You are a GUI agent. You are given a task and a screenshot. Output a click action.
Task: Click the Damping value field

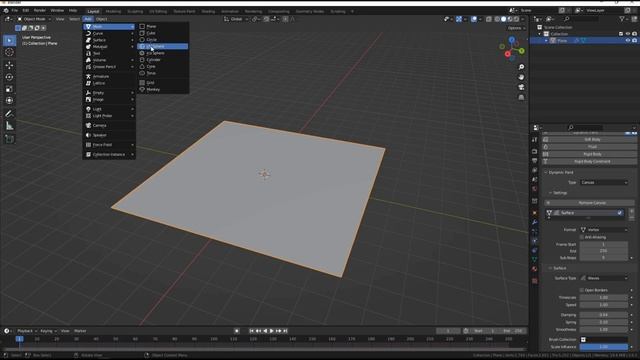coord(604,315)
